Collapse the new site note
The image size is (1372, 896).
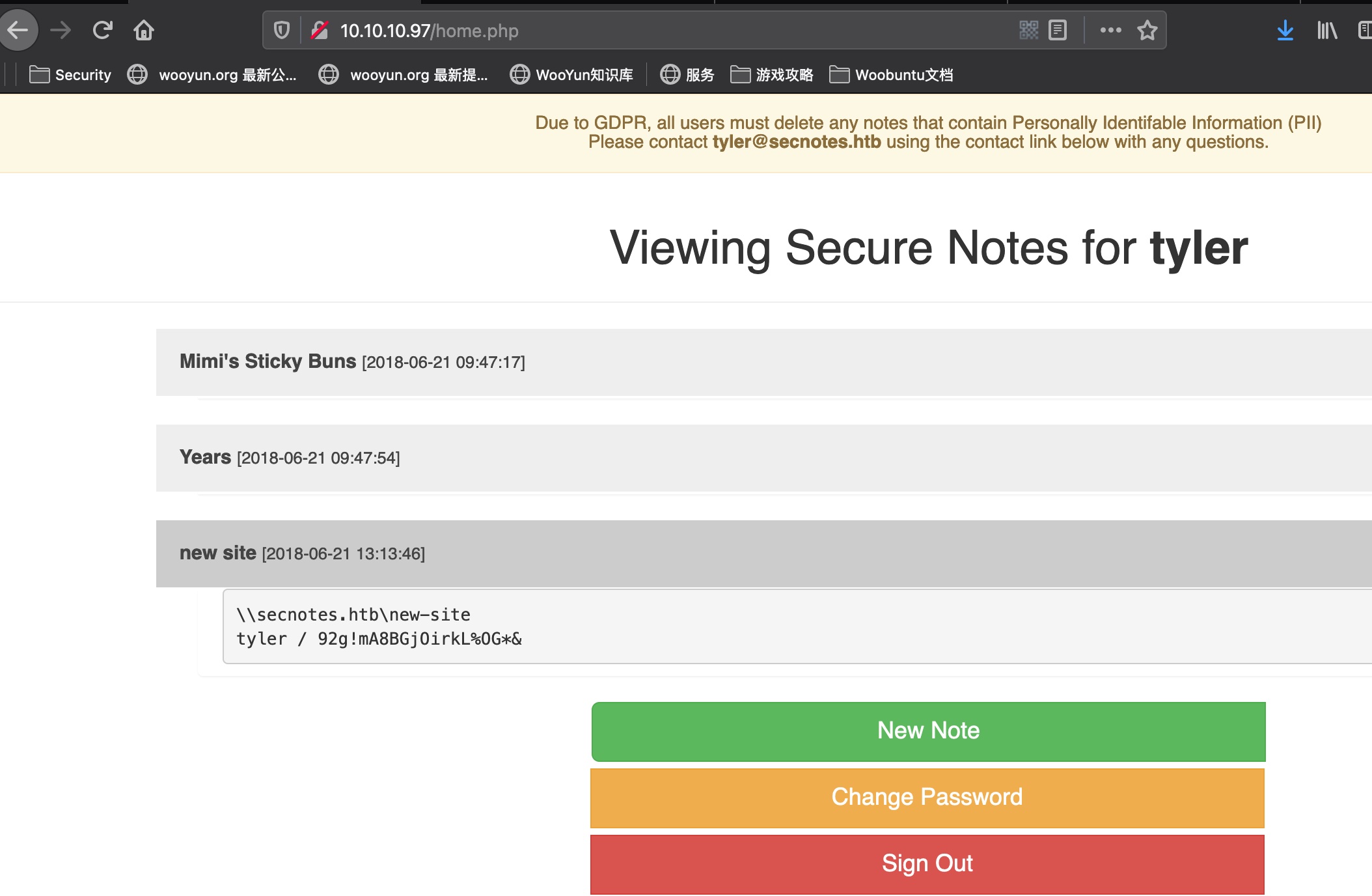[x=218, y=553]
